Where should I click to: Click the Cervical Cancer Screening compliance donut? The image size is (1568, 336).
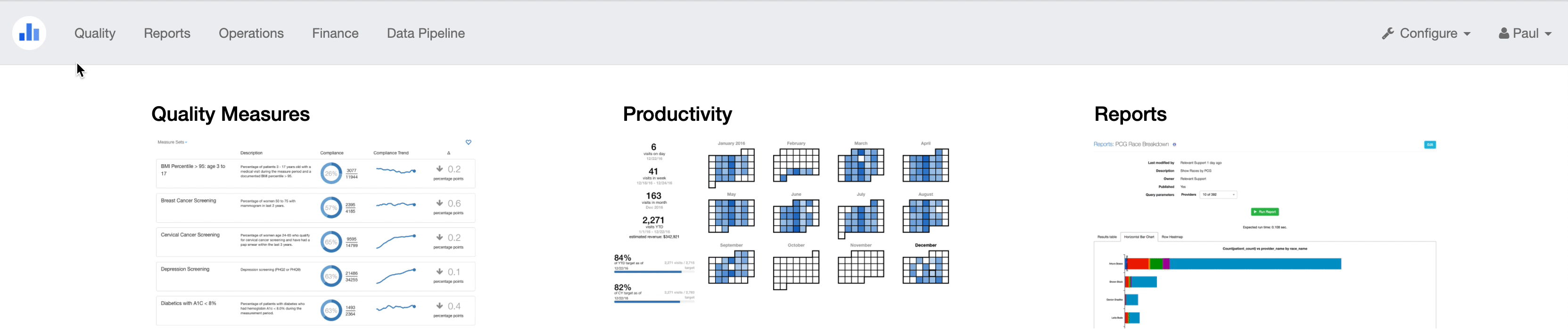click(330, 242)
